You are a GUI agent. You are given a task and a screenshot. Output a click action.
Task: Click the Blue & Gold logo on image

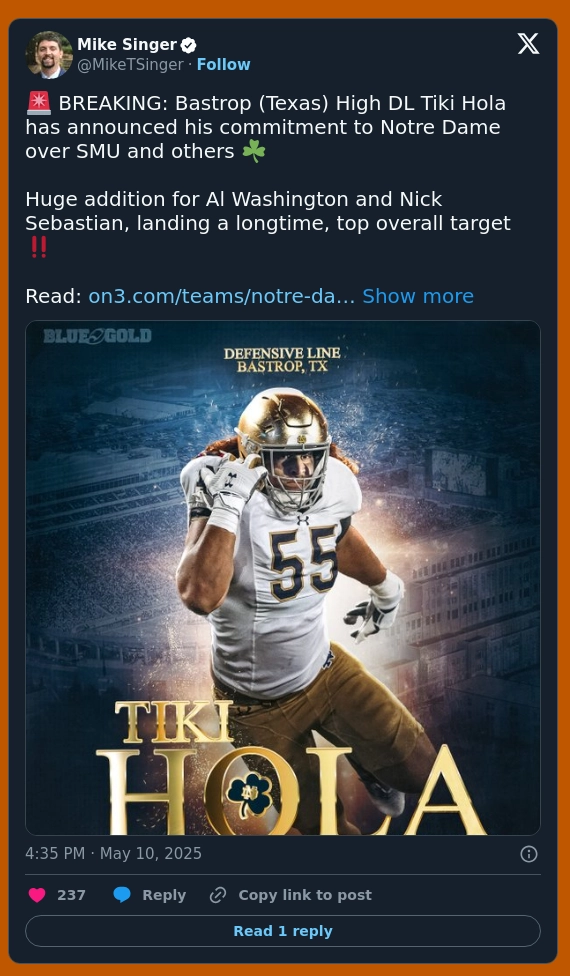(97, 337)
